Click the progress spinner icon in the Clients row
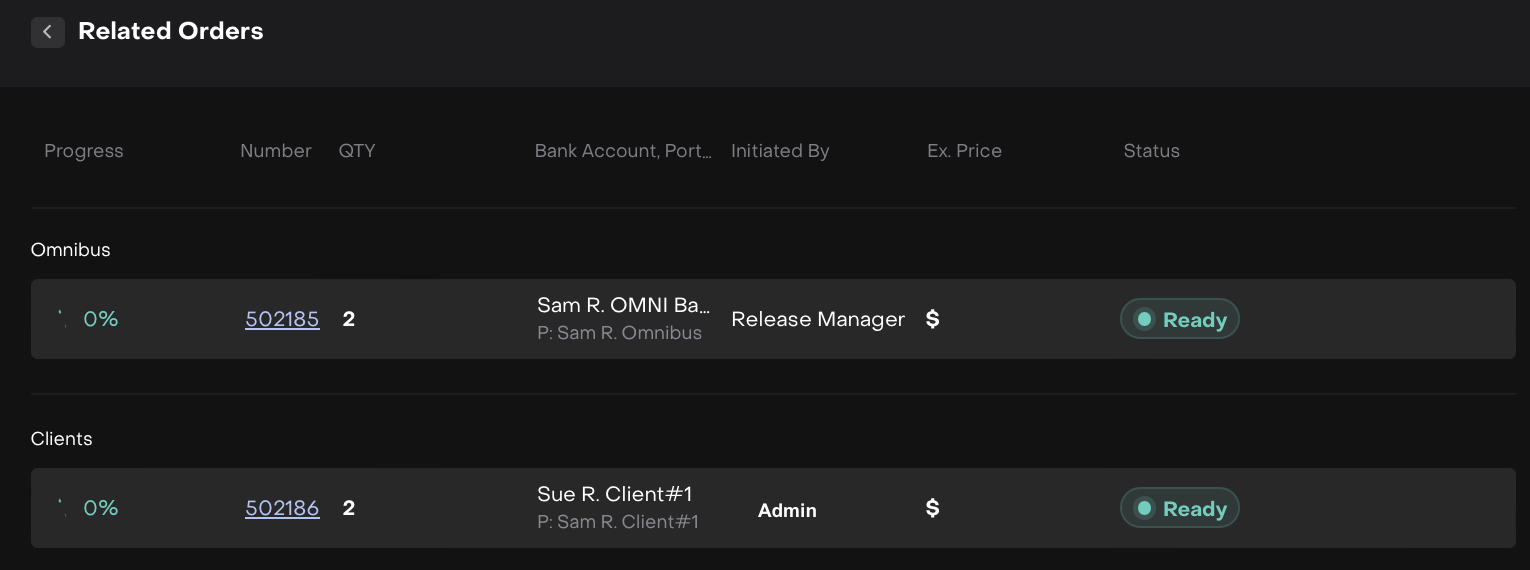Image resolution: width=1530 pixels, height=570 pixels. coord(62,508)
